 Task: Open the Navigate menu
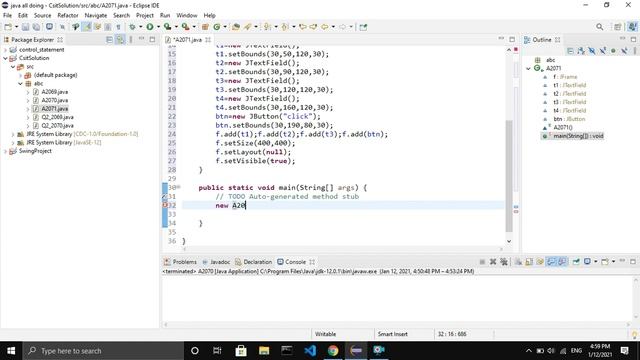(x=96, y=16)
